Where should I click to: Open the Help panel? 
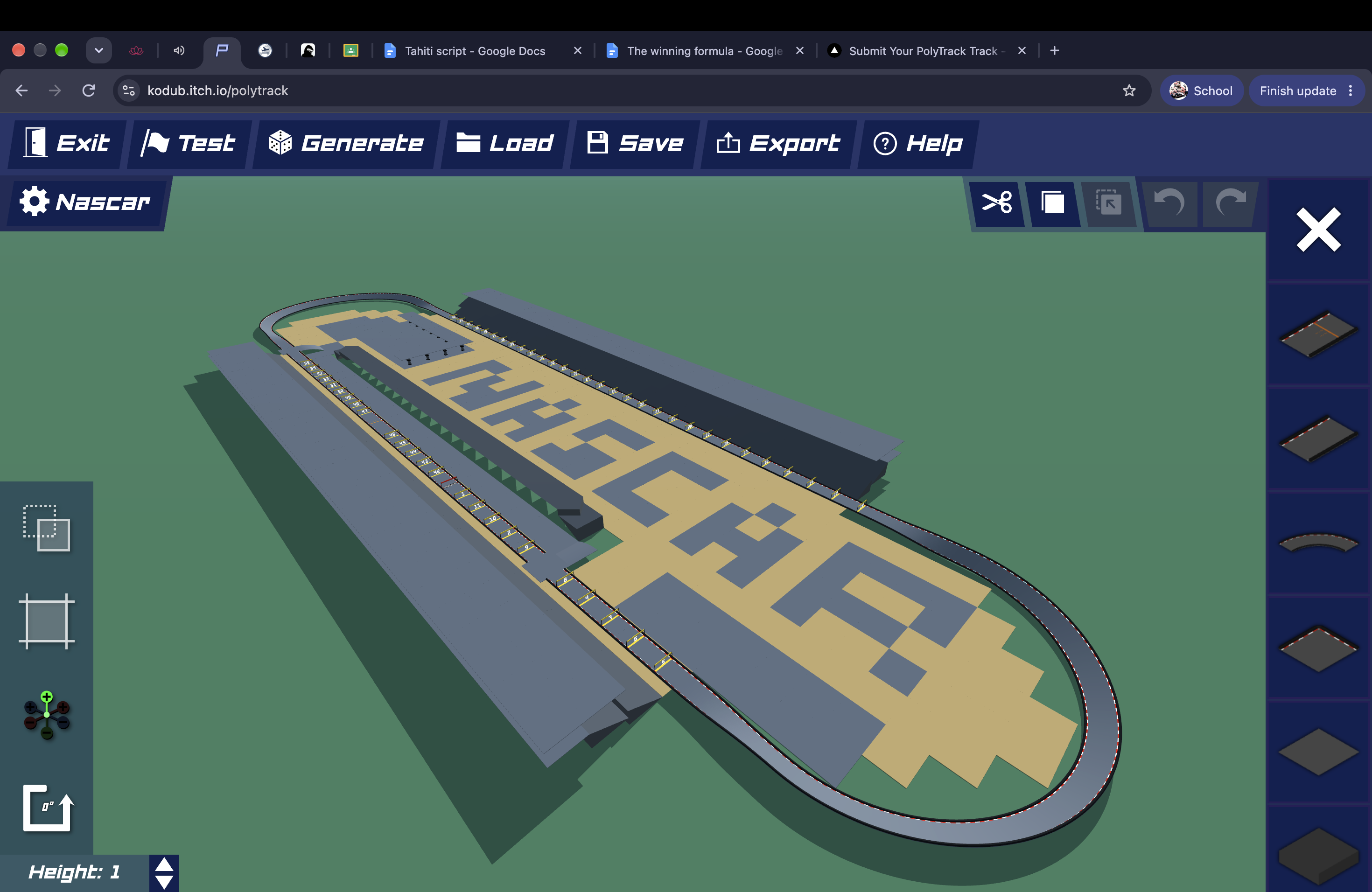point(918,144)
